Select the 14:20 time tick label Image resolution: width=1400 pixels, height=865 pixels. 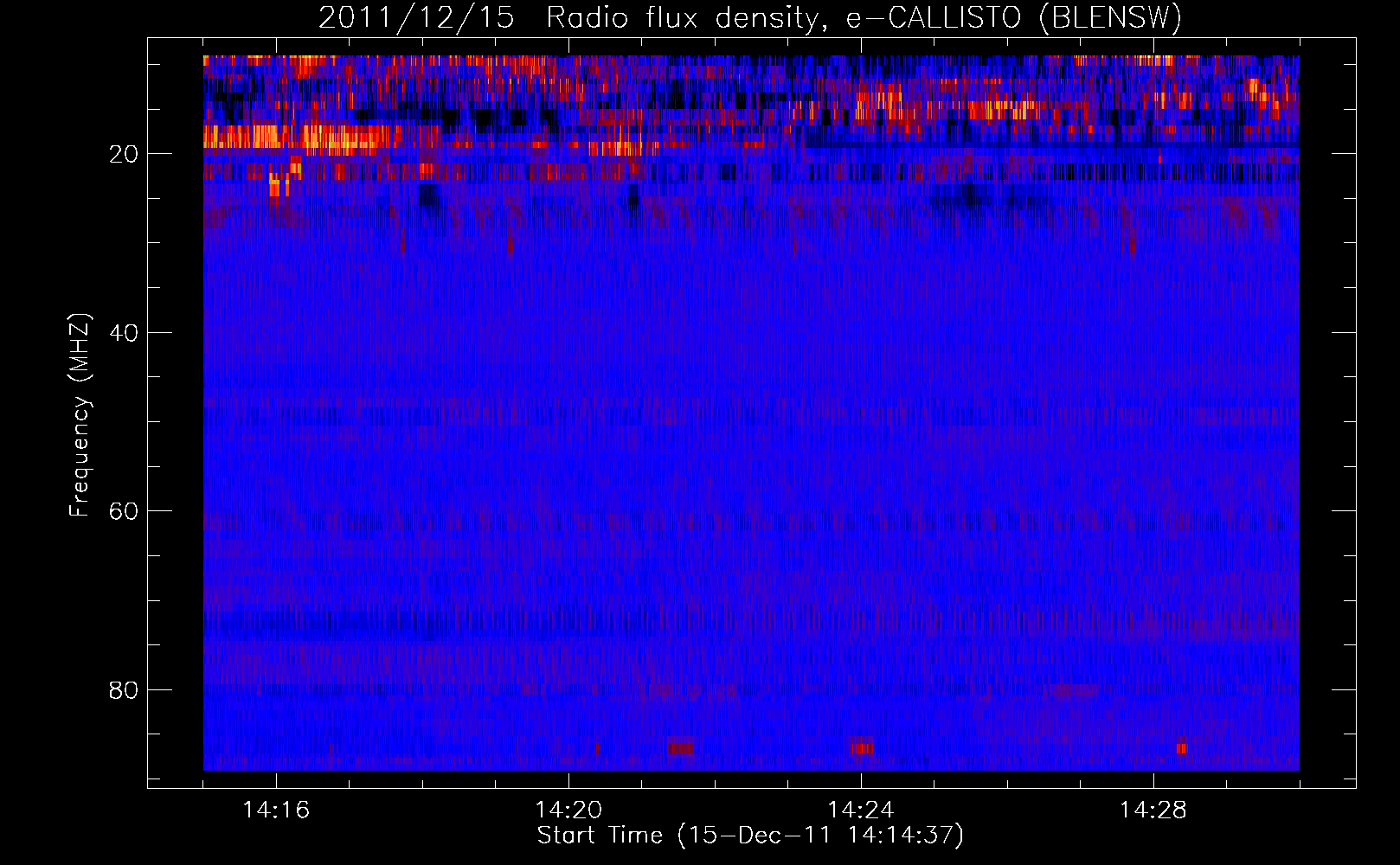(568, 810)
